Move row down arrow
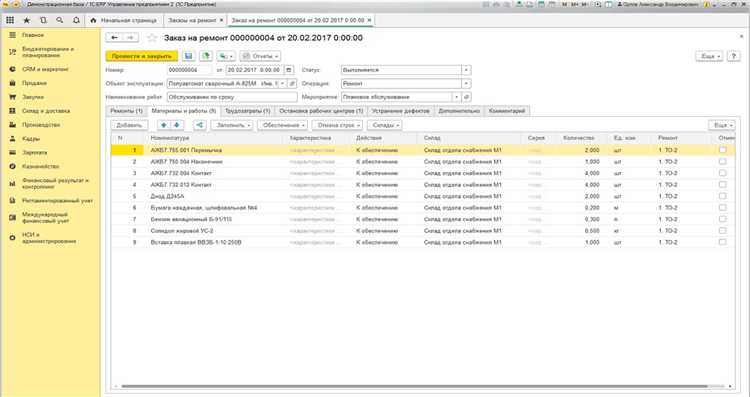This screenshot has width=750, height=397. [177, 125]
